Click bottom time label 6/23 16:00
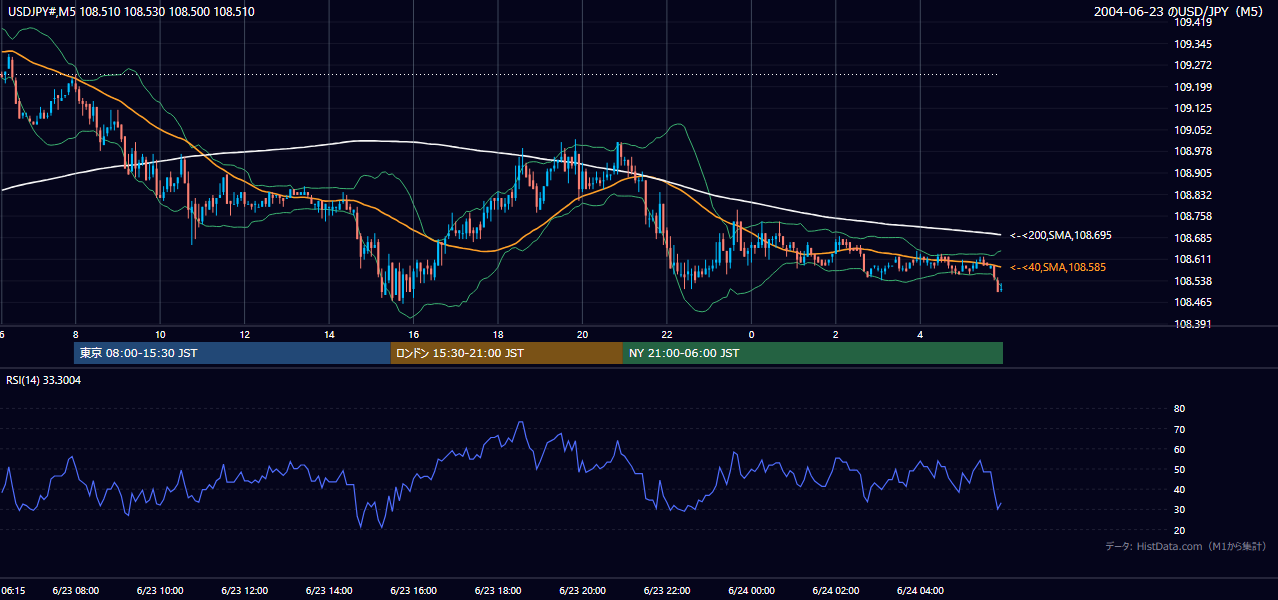Viewport: 1278px width, 600px height. 414,591
